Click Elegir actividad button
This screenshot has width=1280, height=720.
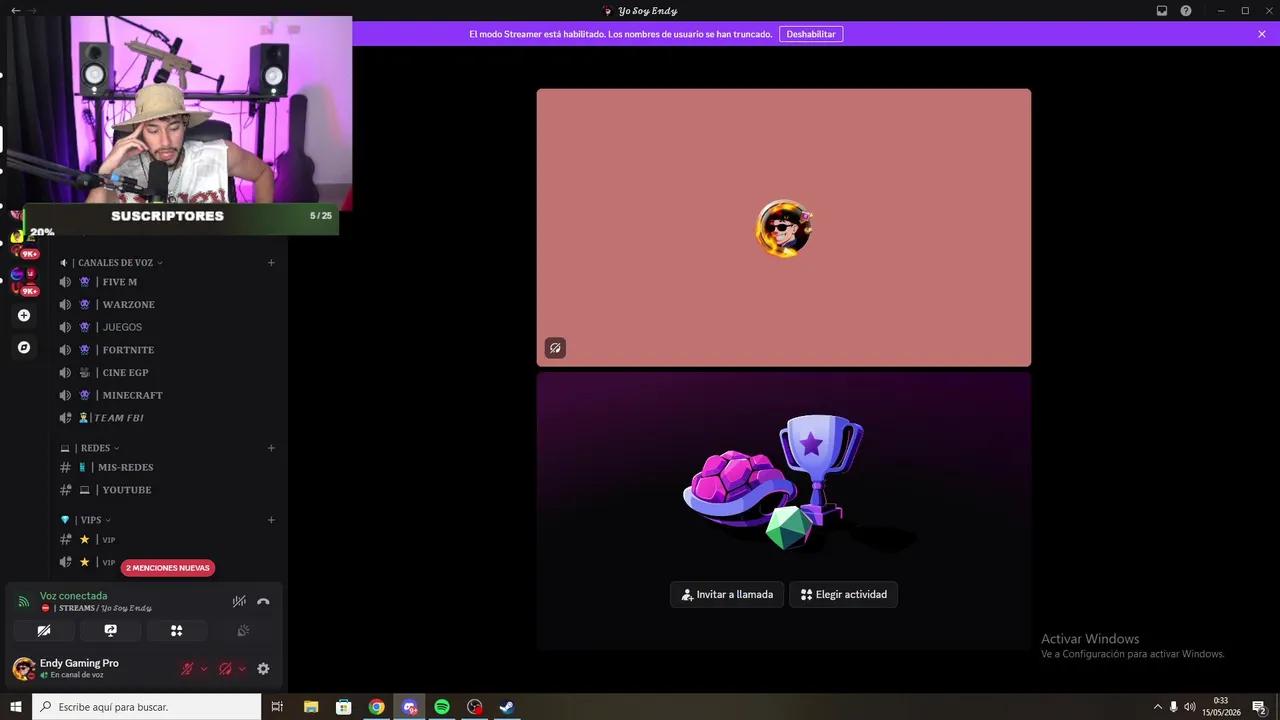tap(843, 594)
